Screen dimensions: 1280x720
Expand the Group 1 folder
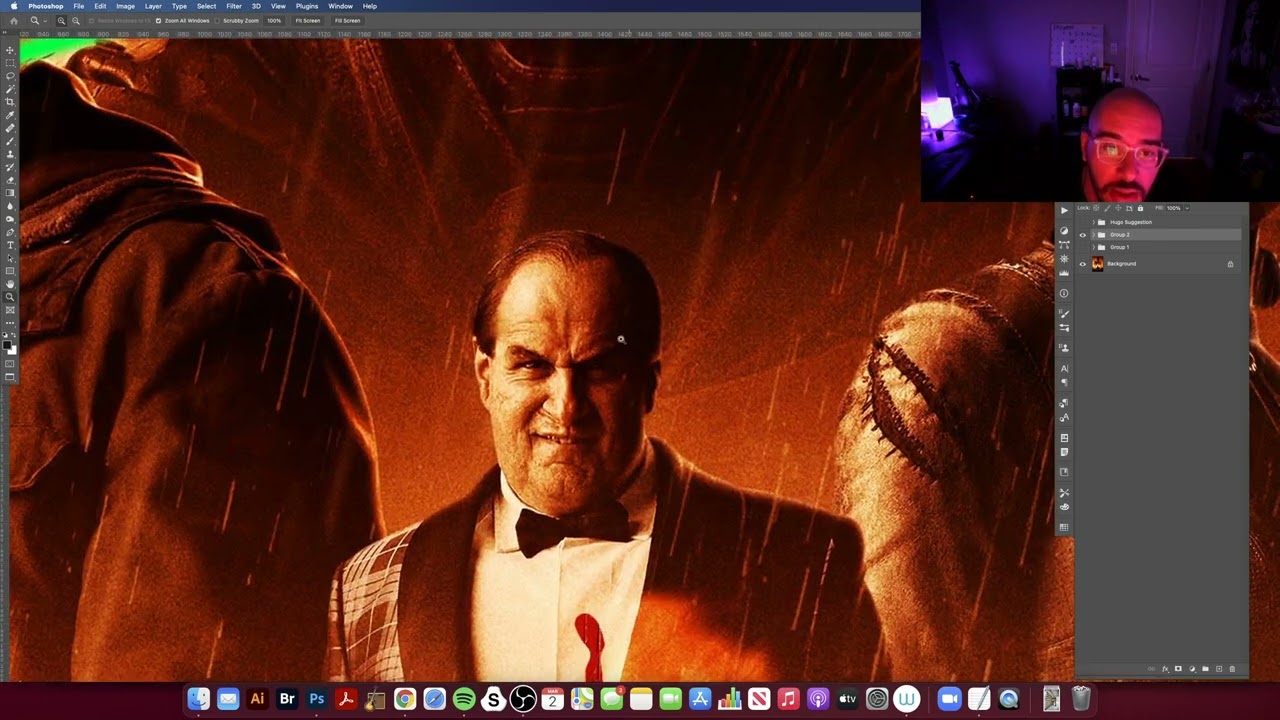[x=1094, y=247]
